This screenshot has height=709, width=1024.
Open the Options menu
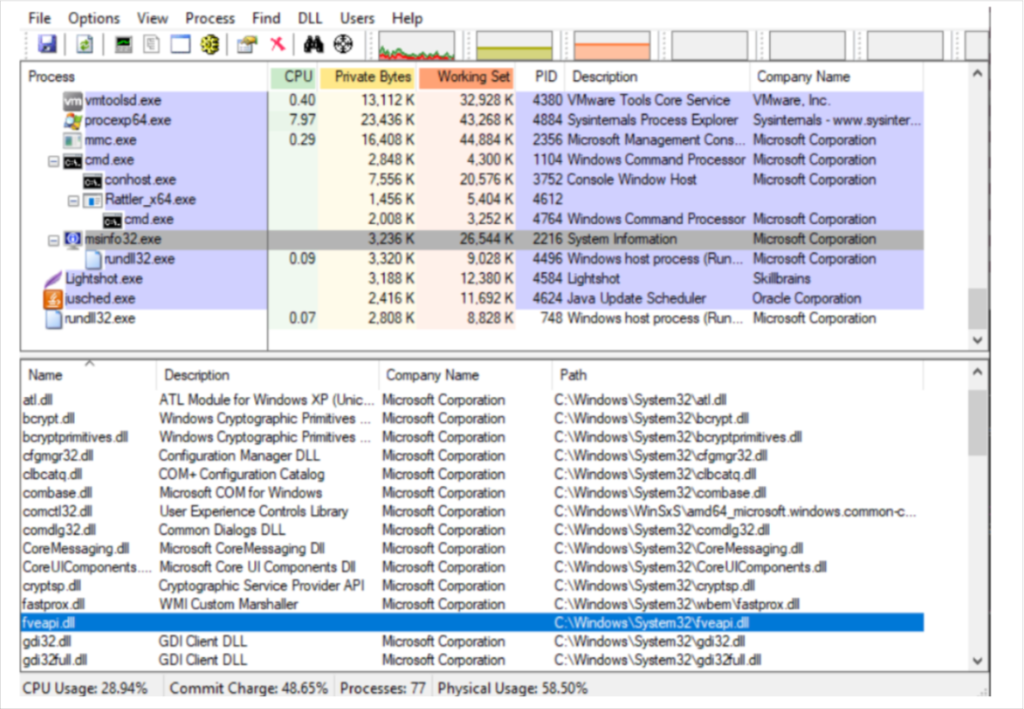point(93,17)
